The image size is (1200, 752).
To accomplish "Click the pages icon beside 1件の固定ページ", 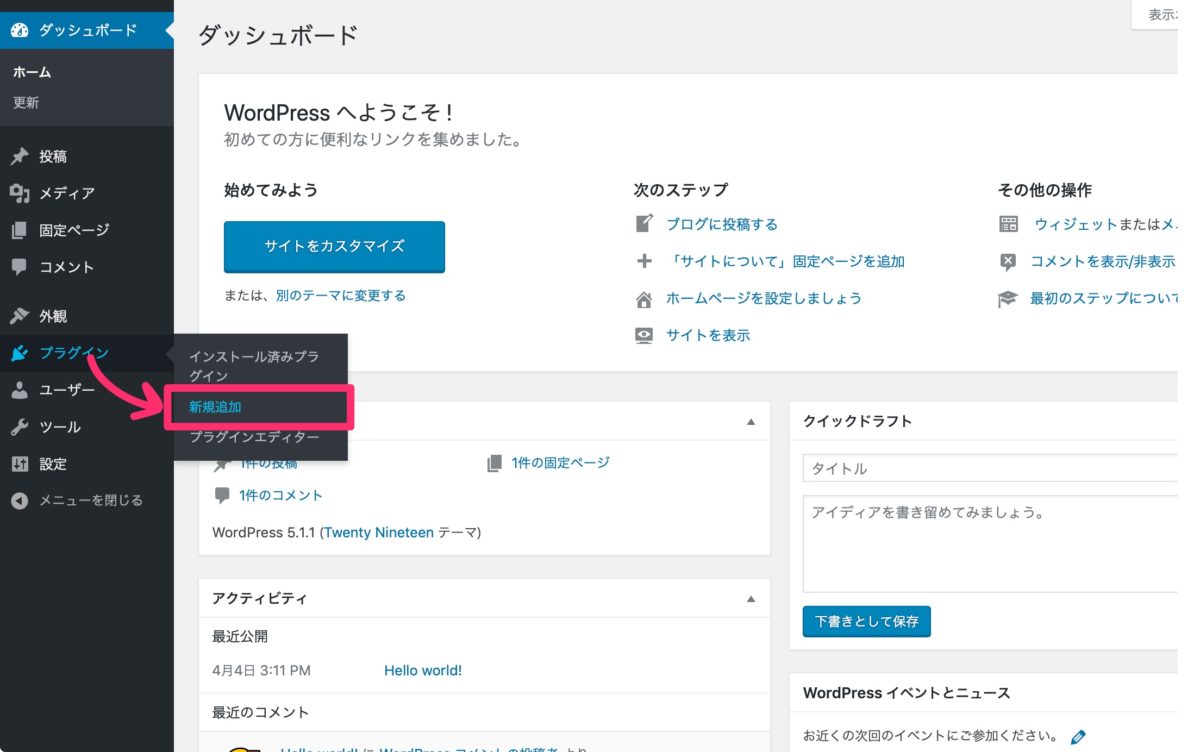I will point(494,463).
